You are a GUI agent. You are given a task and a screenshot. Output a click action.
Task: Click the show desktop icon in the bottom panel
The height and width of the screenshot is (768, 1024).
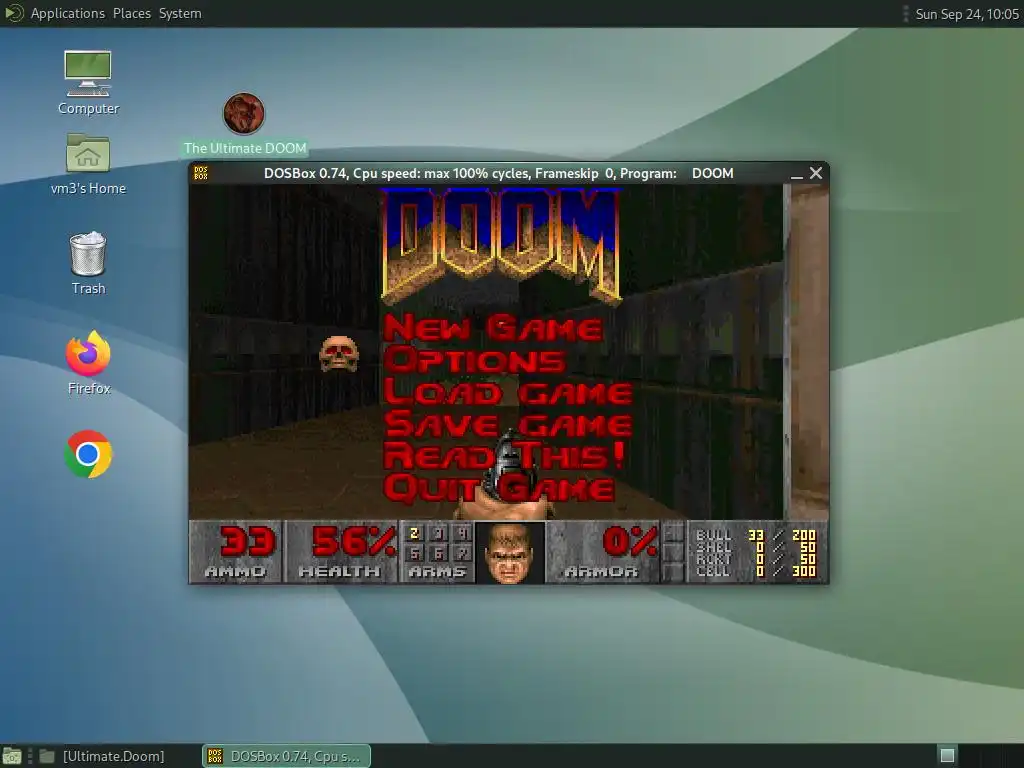[x=11, y=756]
